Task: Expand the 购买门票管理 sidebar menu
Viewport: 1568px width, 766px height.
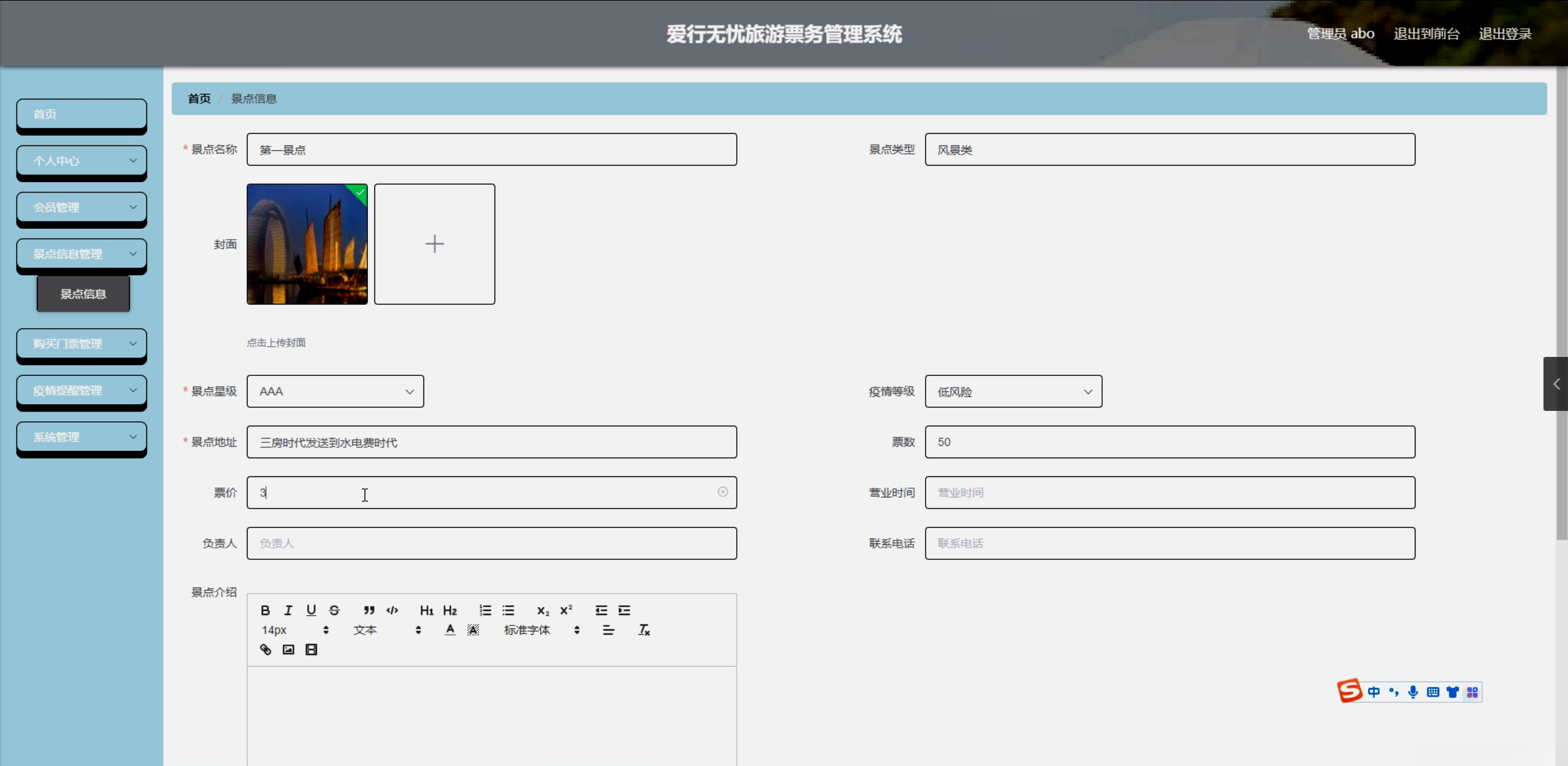Action: [x=82, y=343]
